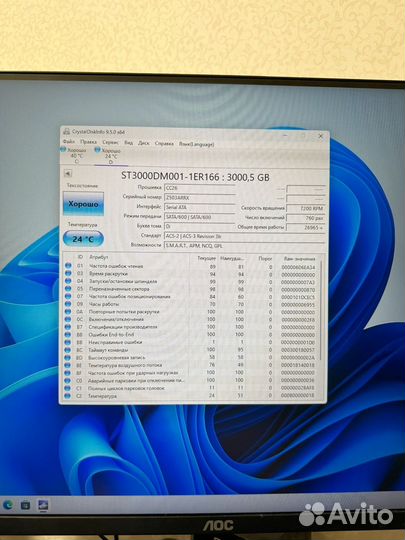Viewport: 405px width, 540px height.
Task: Switch to disk C: tab showing 40 °C
Action: click(74, 155)
